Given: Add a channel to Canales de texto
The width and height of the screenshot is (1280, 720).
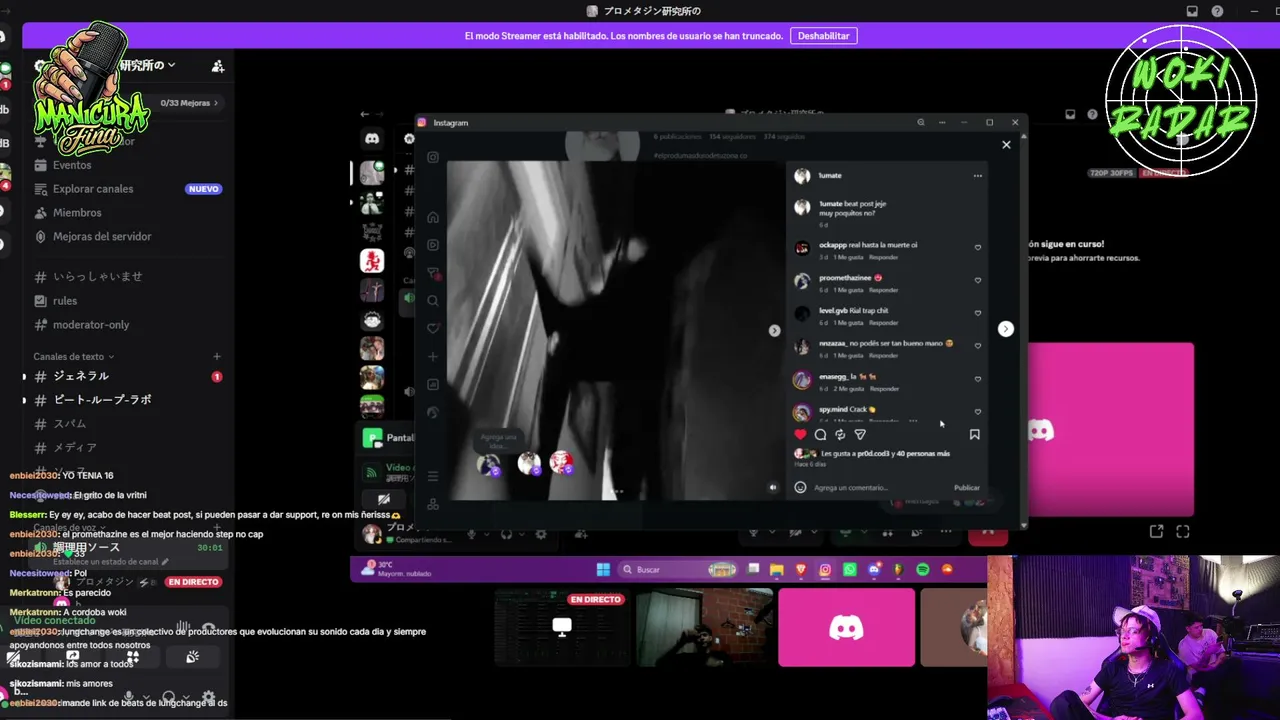Looking at the screenshot, I should point(217,357).
